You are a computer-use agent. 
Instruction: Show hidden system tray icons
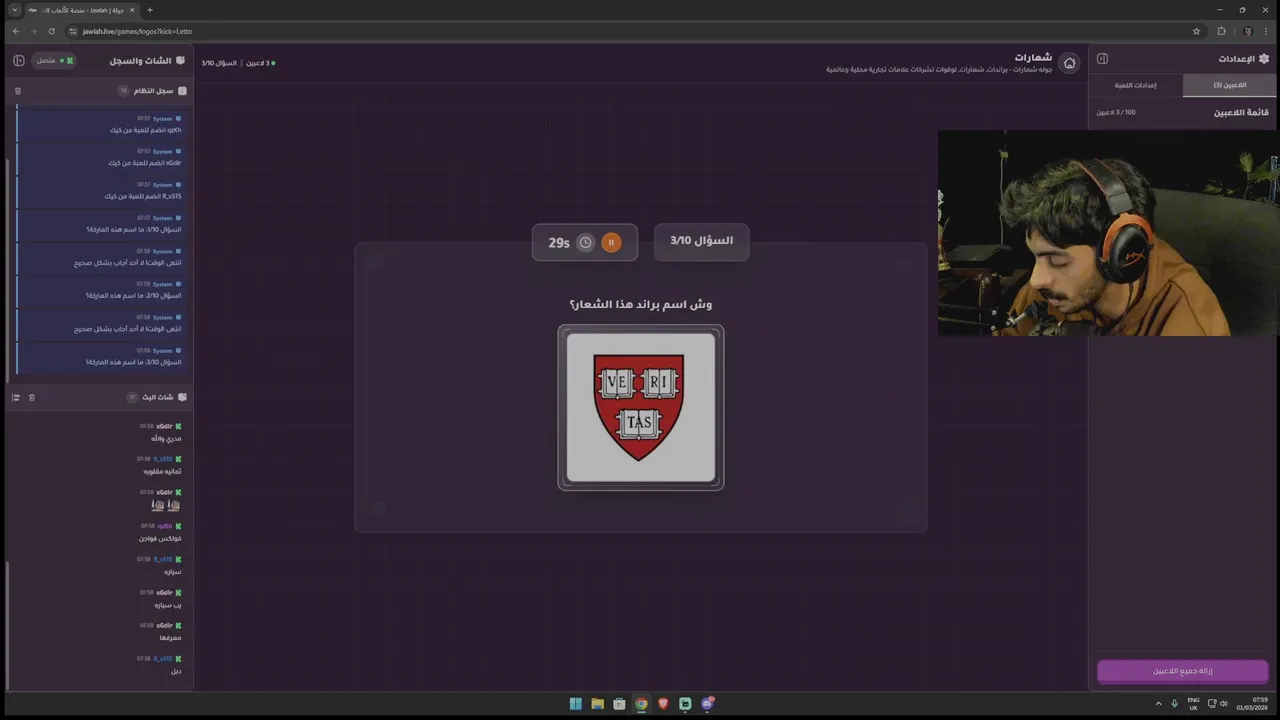tap(1158, 703)
